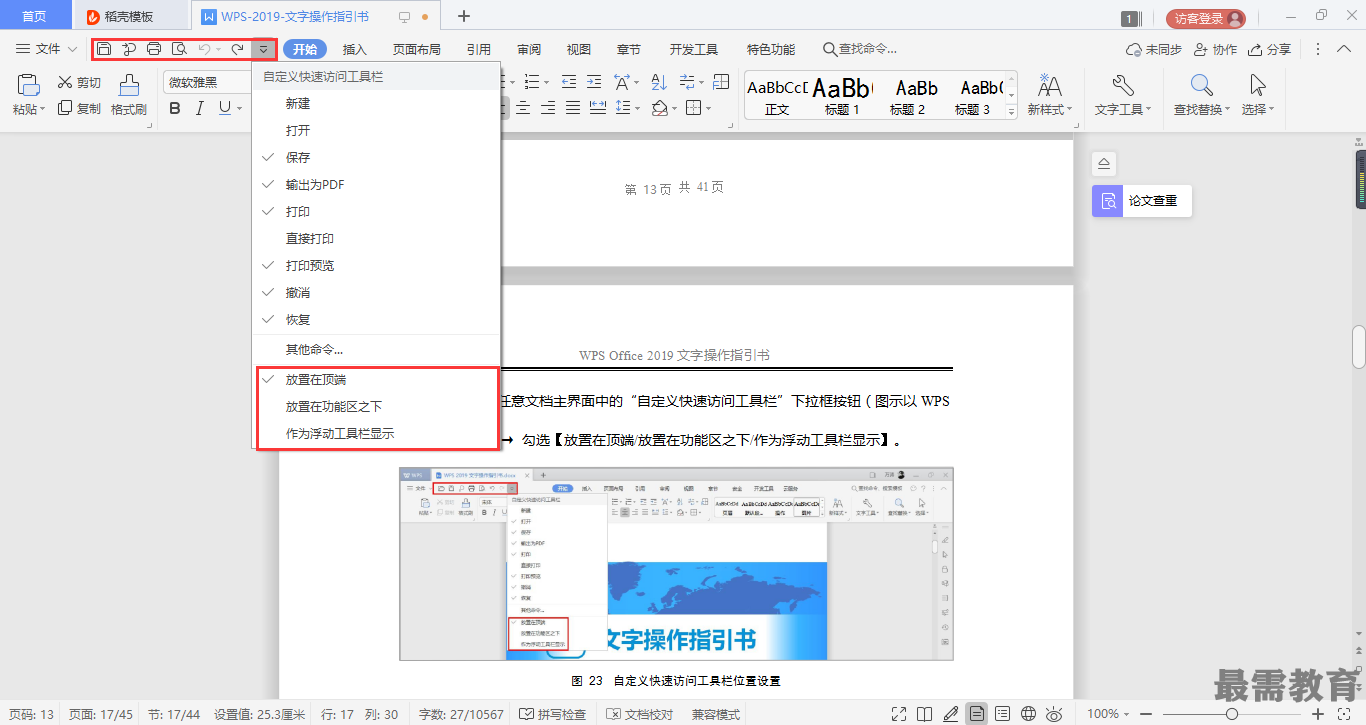Click the Paste clipboard icon
Viewport: 1366px width, 725px height.
coord(28,85)
